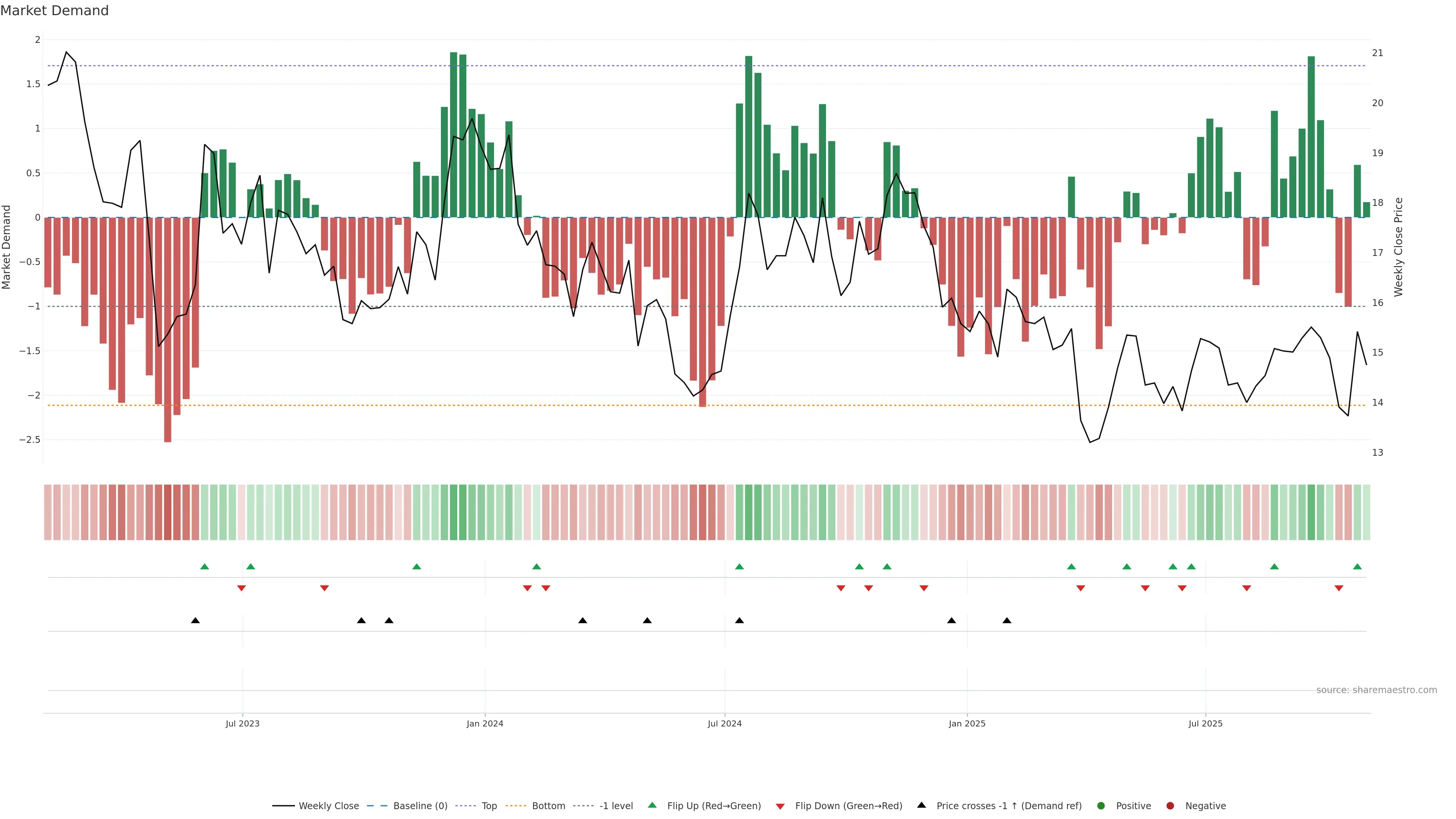Click the Weekly Close Price axis title
This screenshot has width=1456, height=819.
[1398, 247]
